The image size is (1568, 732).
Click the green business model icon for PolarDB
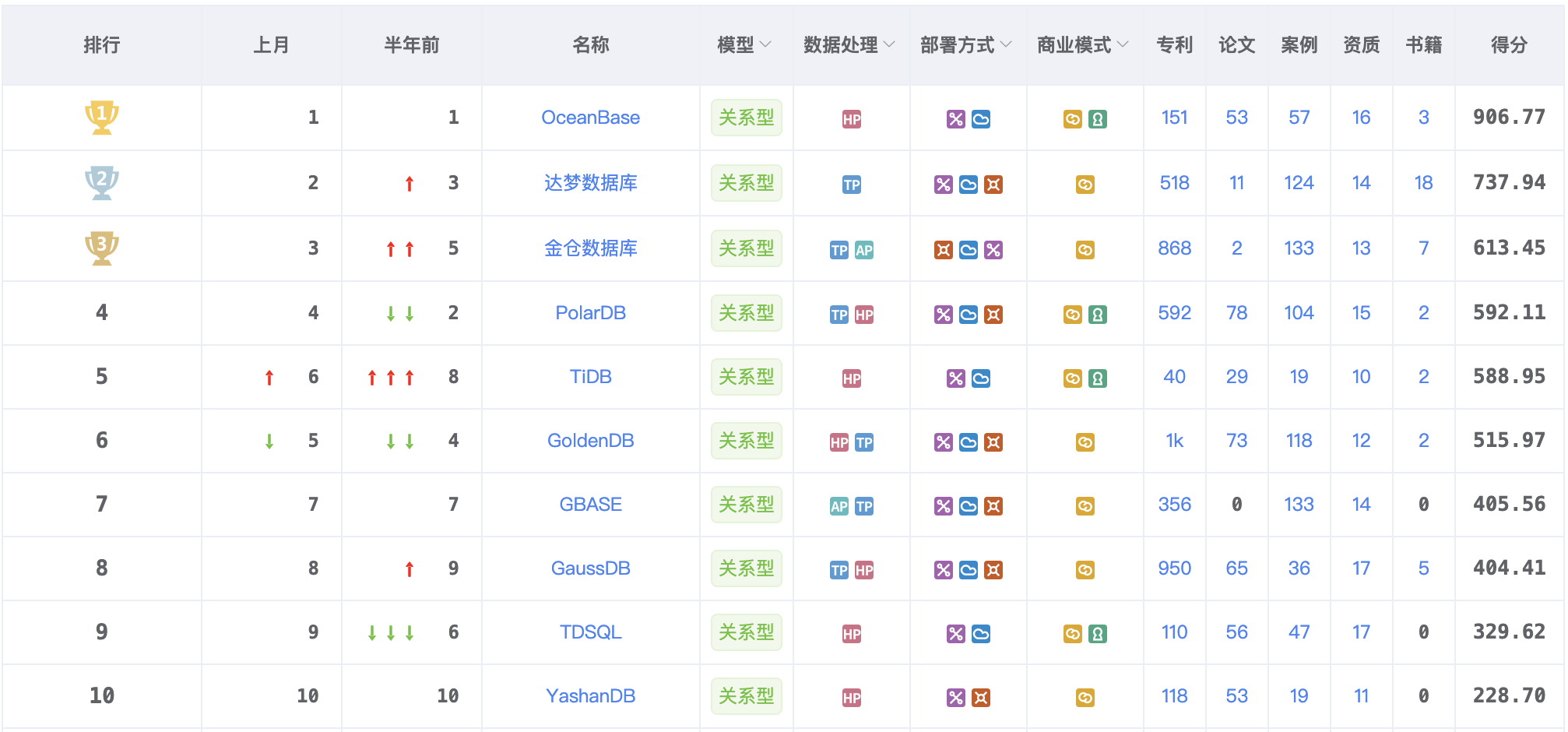click(1098, 315)
